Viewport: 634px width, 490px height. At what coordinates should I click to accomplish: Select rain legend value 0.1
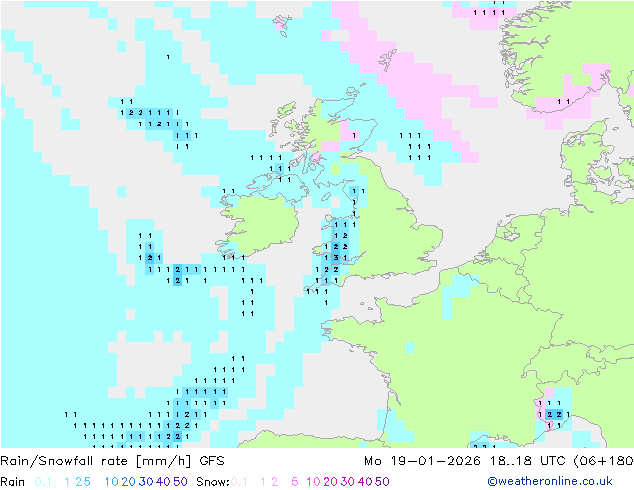click(x=43, y=482)
